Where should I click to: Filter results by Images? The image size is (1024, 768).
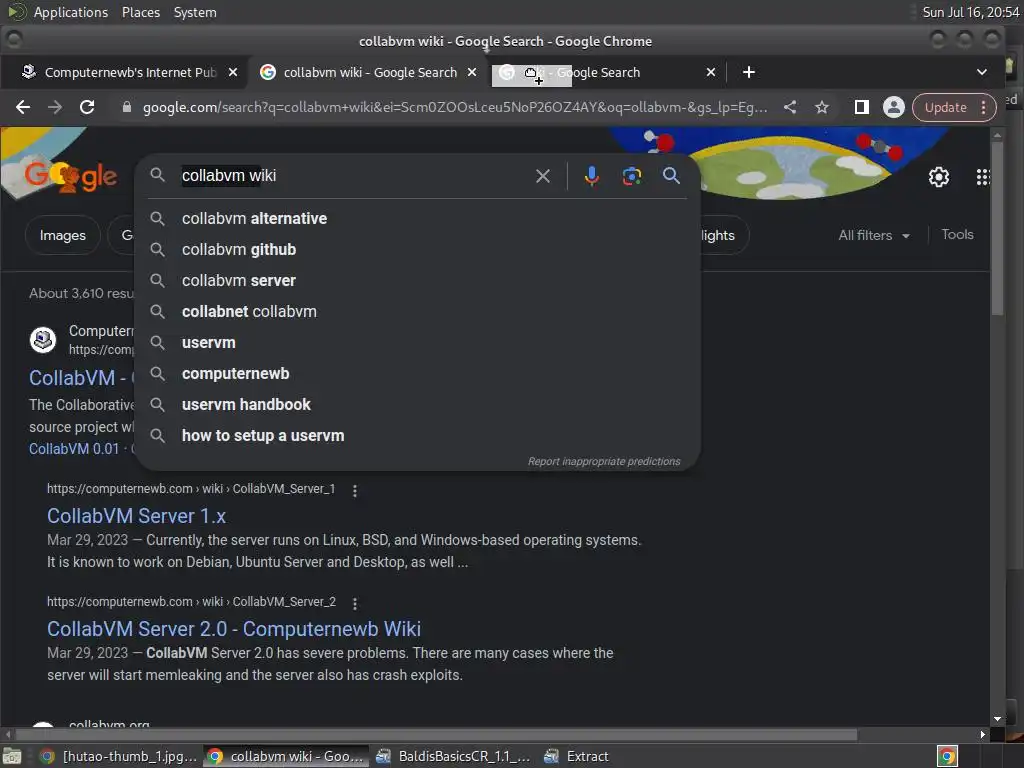pos(63,235)
